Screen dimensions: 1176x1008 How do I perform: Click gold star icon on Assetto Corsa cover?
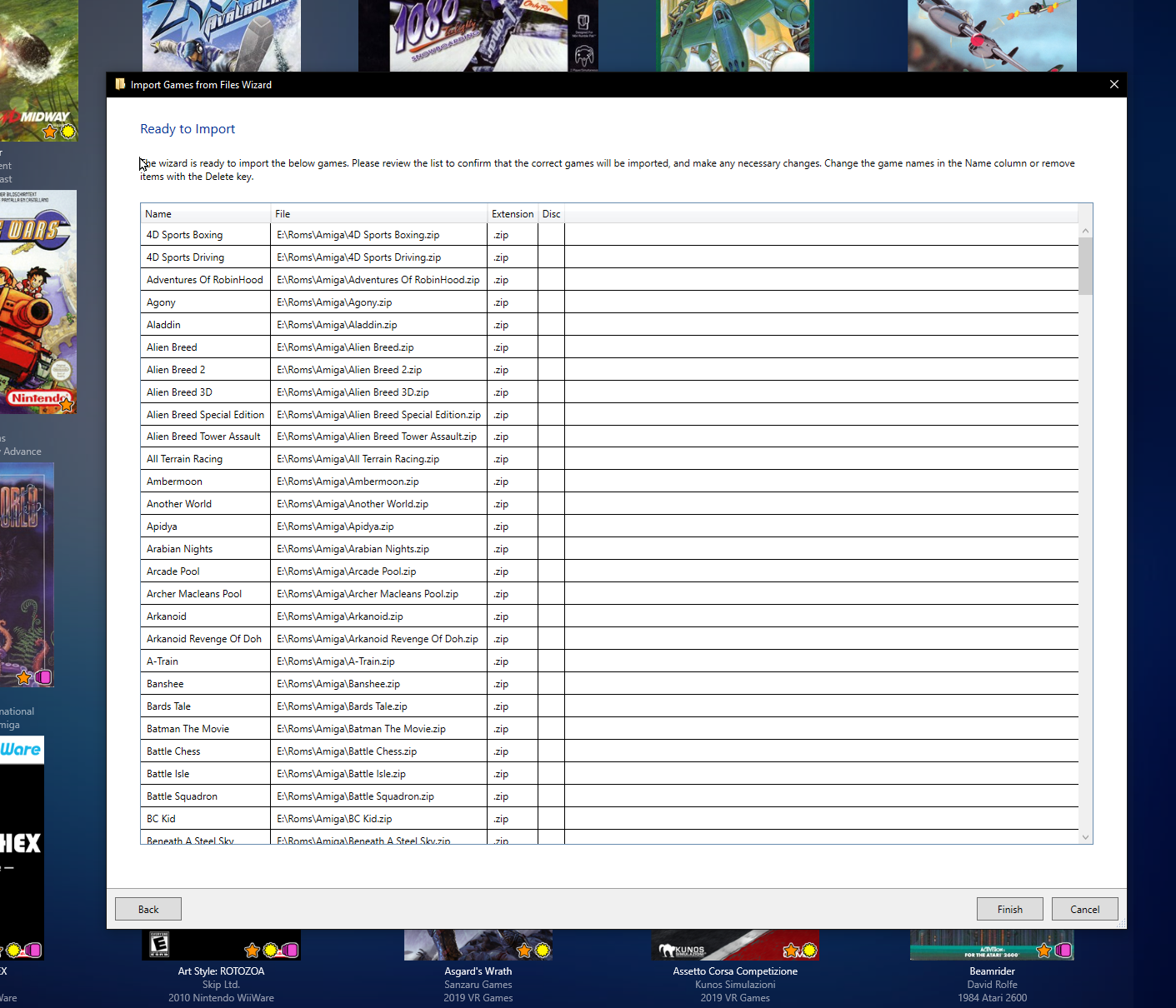tap(791, 951)
